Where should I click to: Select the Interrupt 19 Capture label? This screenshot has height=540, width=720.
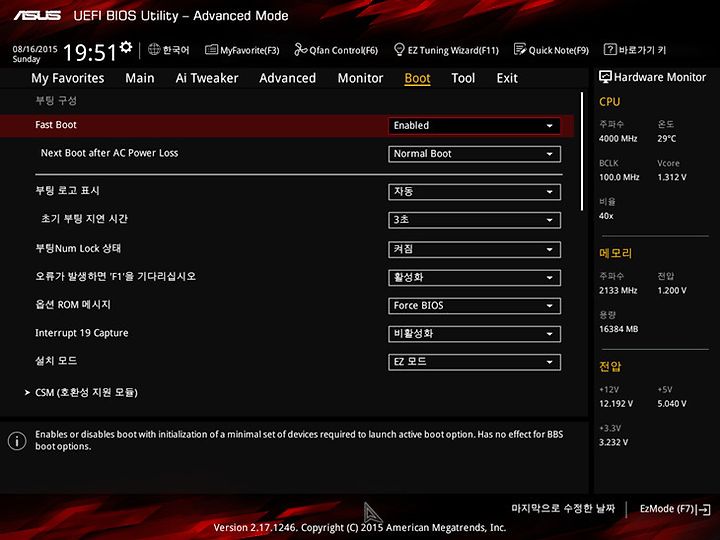coord(82,333)
